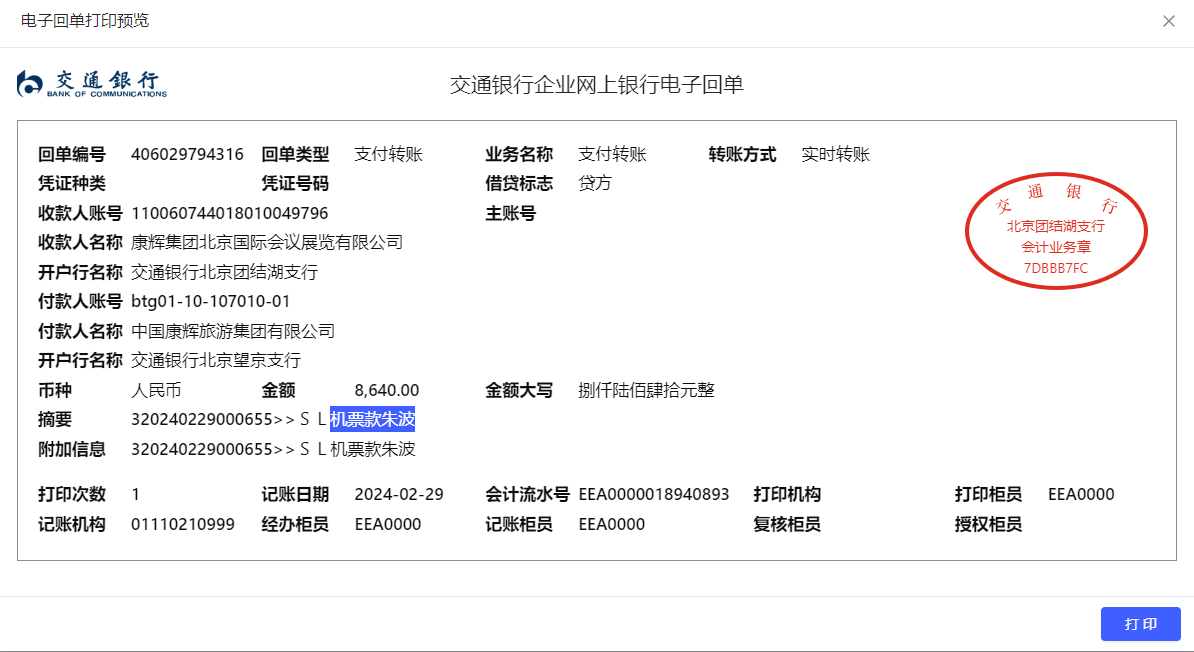Click the 打印 button
The width and height of the screenshot is (1194, 652).
coord(1140,624)
